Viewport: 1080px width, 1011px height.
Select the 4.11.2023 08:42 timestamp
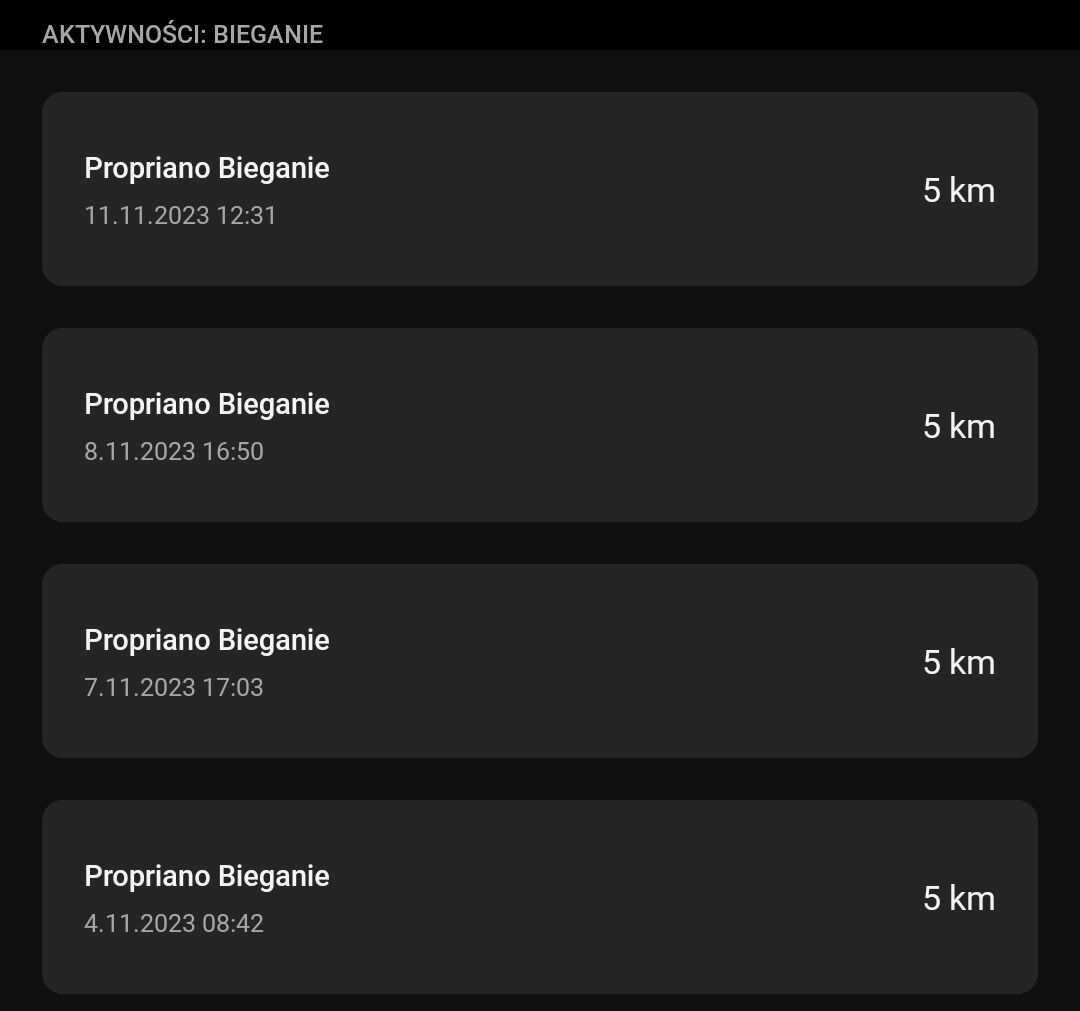tap(174, 923)
